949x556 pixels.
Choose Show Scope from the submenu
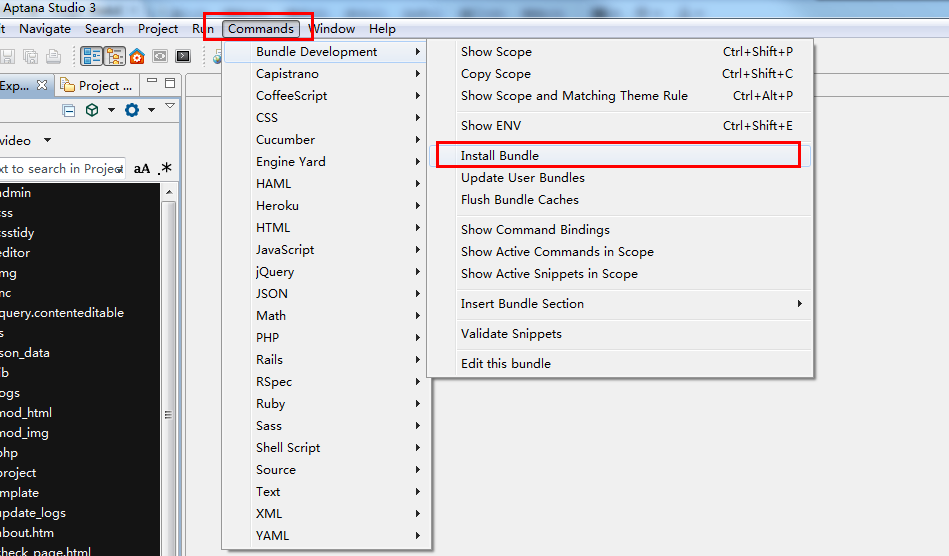[620, 52]
